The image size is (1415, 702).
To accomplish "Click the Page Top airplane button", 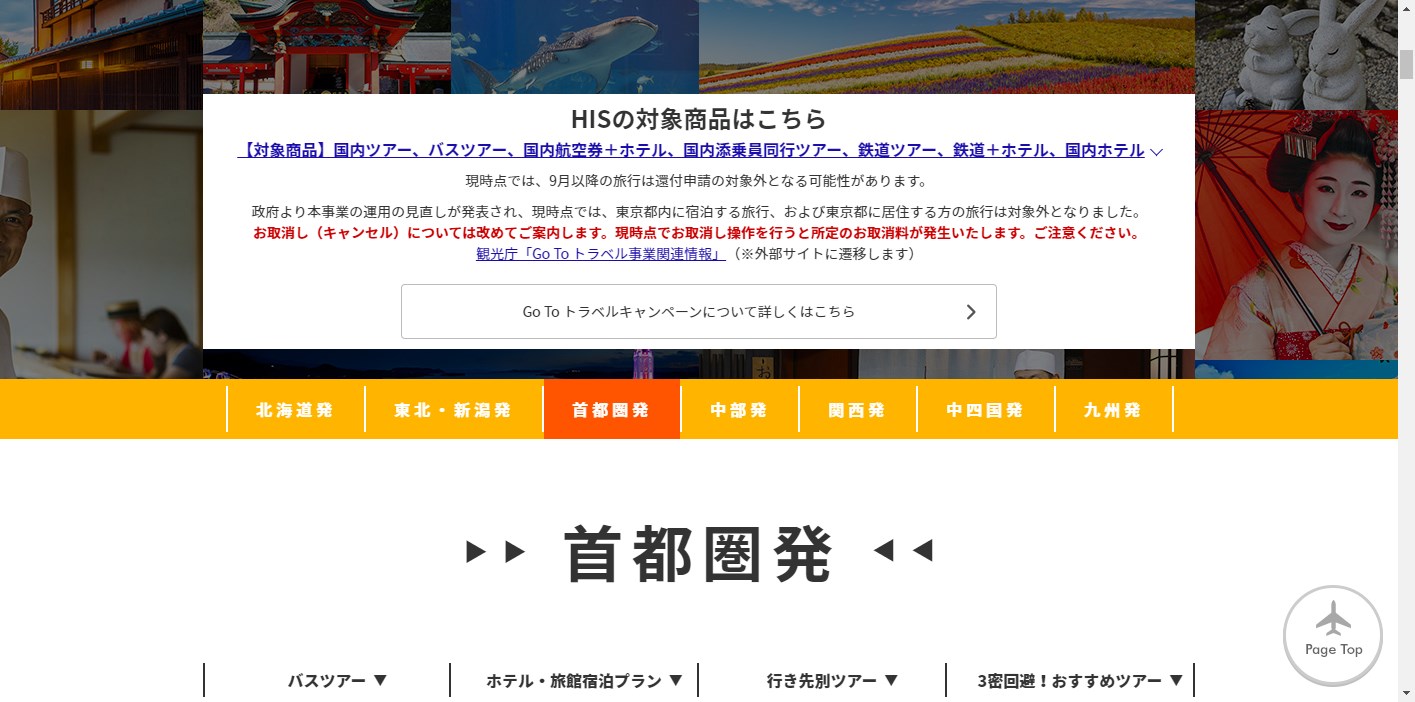I will click(x=1332, y=635).
